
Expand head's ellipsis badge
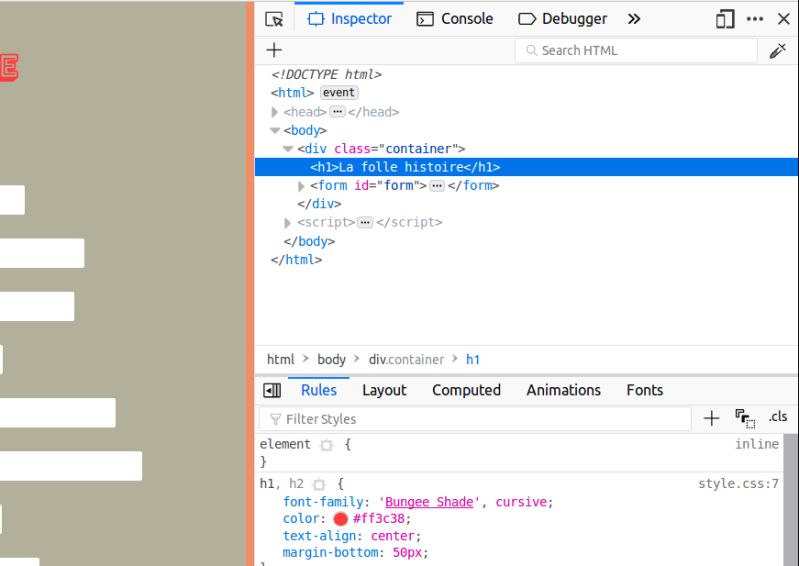point(337,112)
